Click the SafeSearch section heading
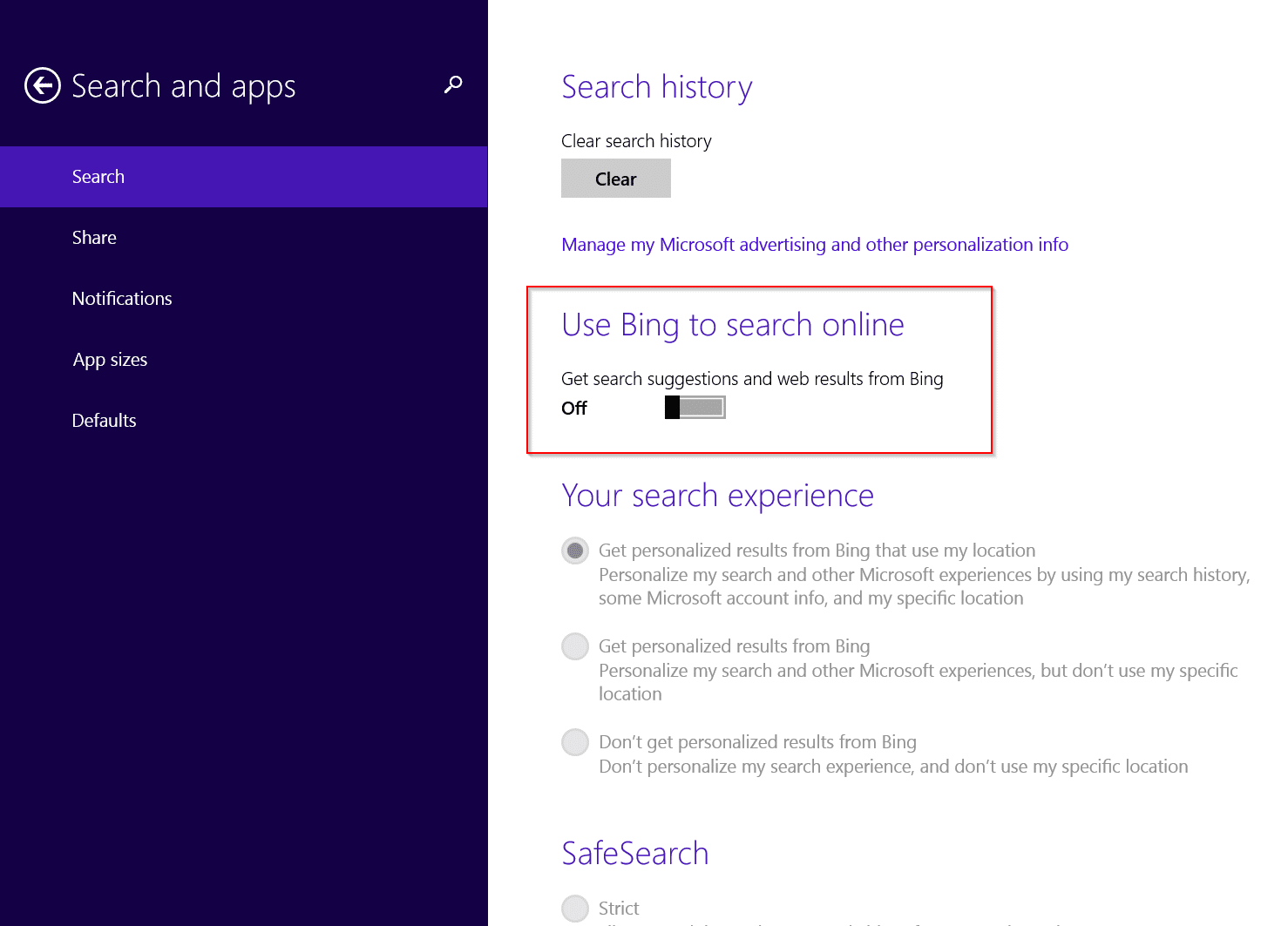The height and width of the screenshot is (926, 1288). [634, 854]
